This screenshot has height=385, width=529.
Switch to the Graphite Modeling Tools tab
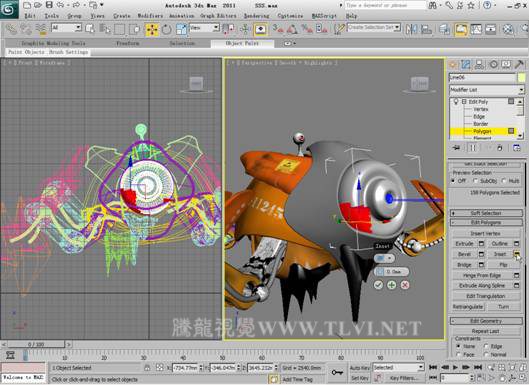53,43
